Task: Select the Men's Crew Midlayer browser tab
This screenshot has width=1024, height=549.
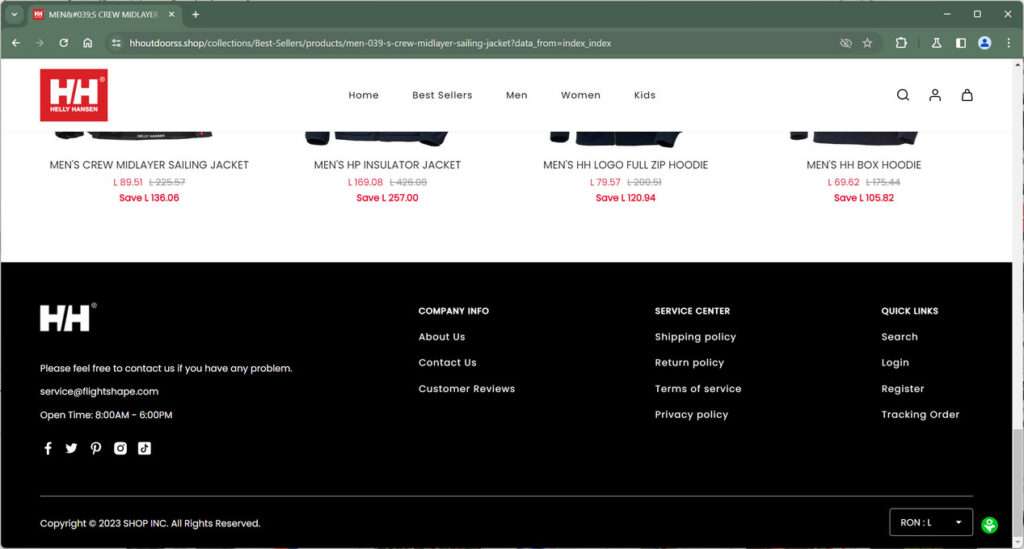Action: tap(102, 14)
